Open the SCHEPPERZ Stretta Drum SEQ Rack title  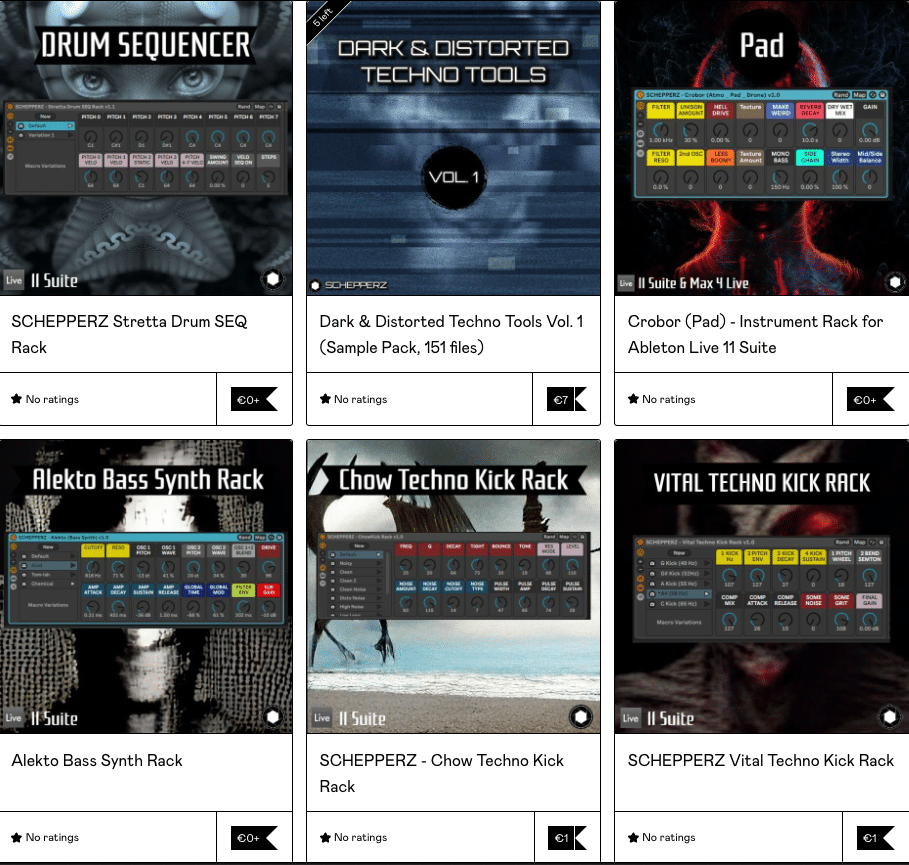pyautogui.click(x=129, y=335)
